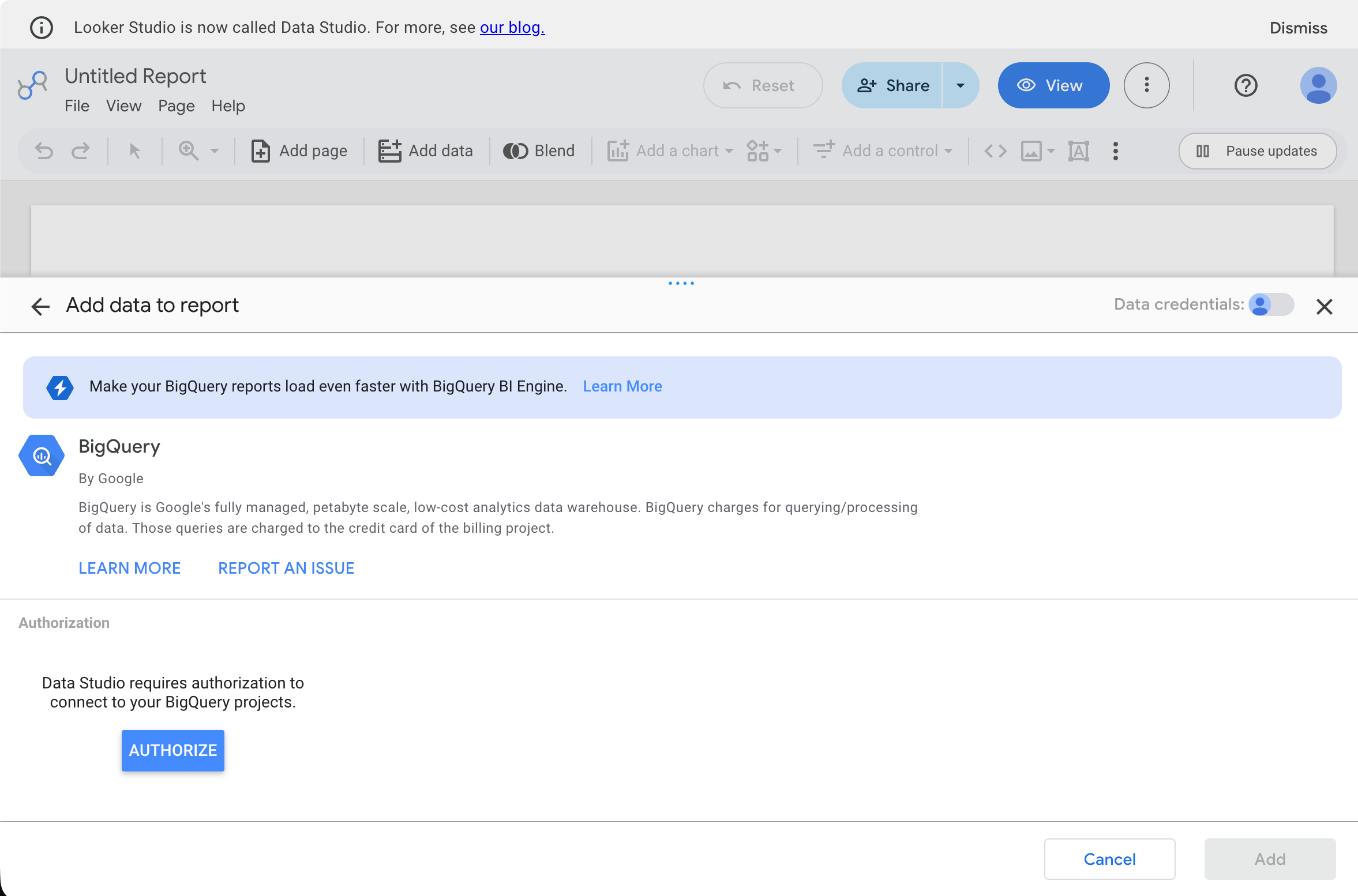Switch to View mode with blue button
The image size is (1358, 896).
(1053, 85)
